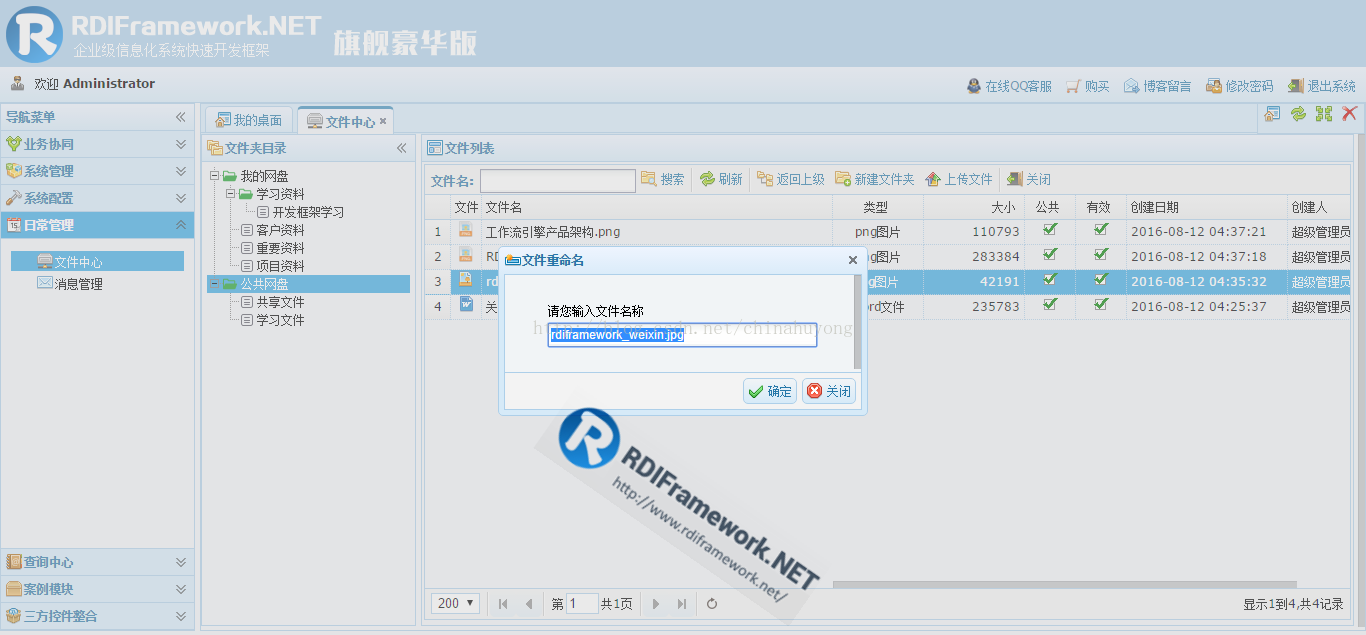The height and width of the screenshot is (635, 1366).
Task: Click the 搜索 search button
Action: (663, 179)
